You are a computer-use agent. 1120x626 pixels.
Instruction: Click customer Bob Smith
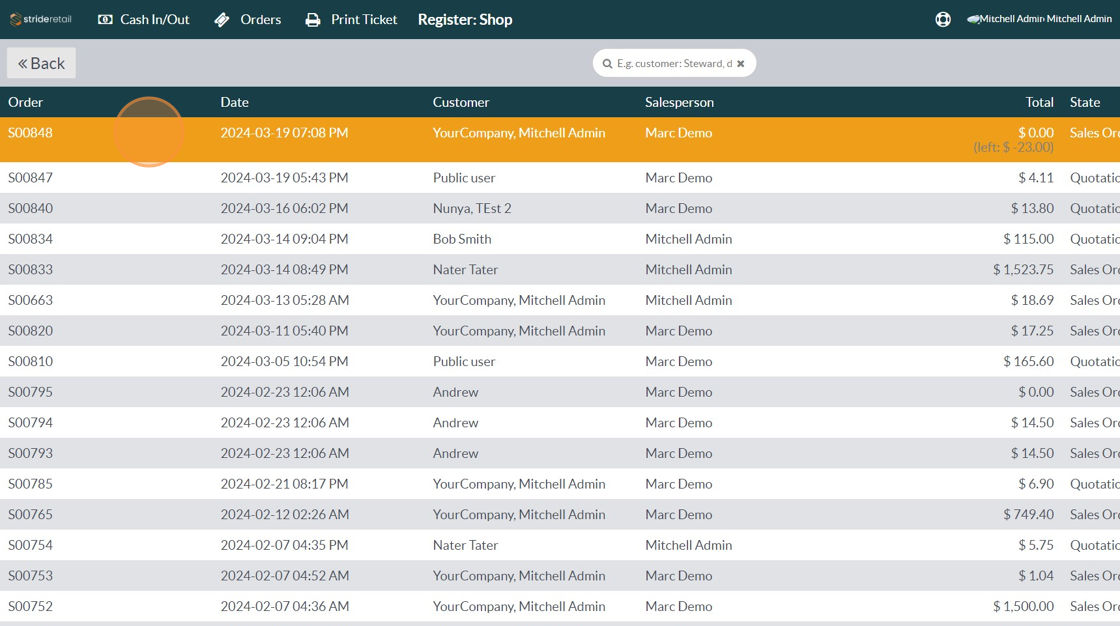(461, 239)
